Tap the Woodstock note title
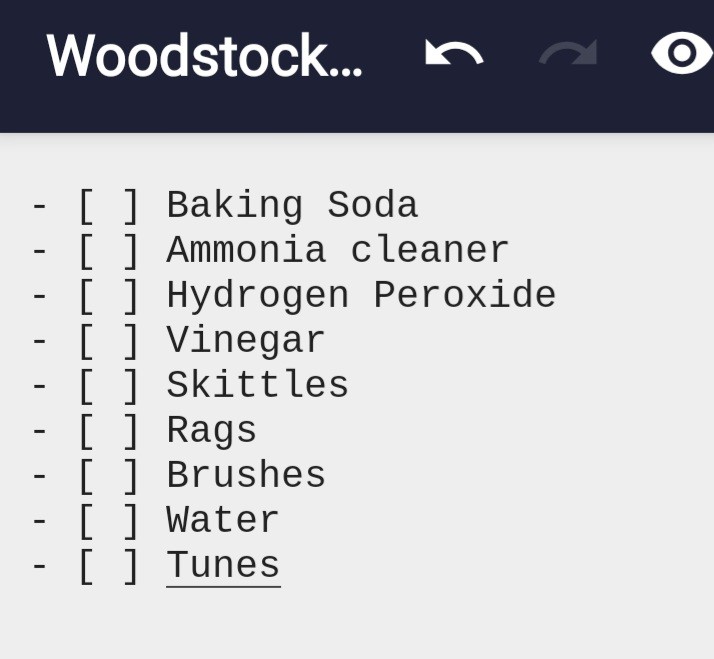Image resolution: width=714 pixels, height=659 pixels. [204, 56]
